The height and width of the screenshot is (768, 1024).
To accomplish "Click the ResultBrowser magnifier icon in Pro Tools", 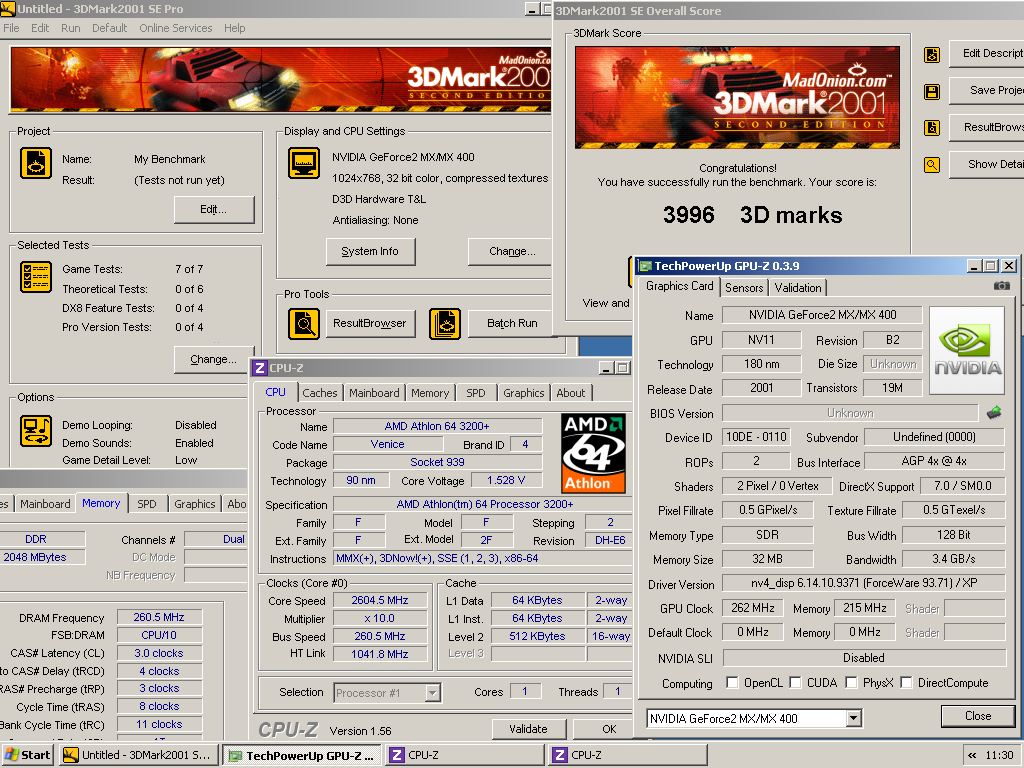I will [304, 324].
